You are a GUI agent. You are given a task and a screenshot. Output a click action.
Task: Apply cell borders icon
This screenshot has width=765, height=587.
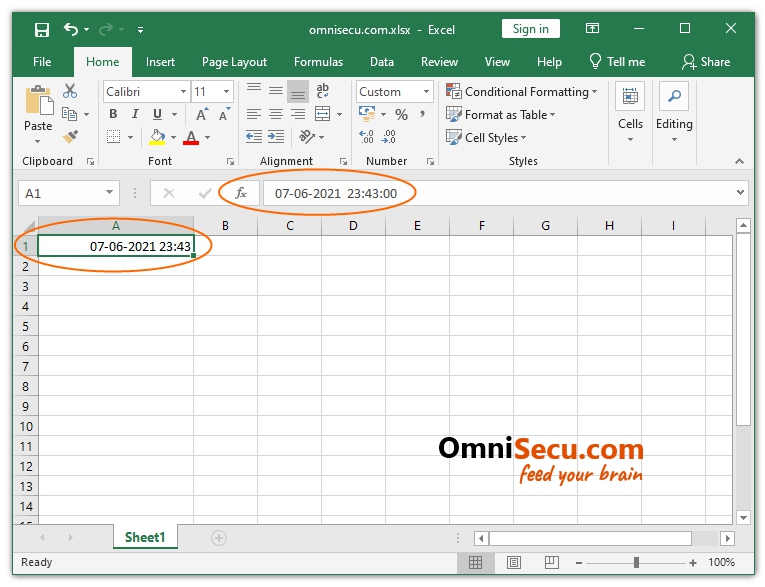pyautogui.click(x=113, y=137)
